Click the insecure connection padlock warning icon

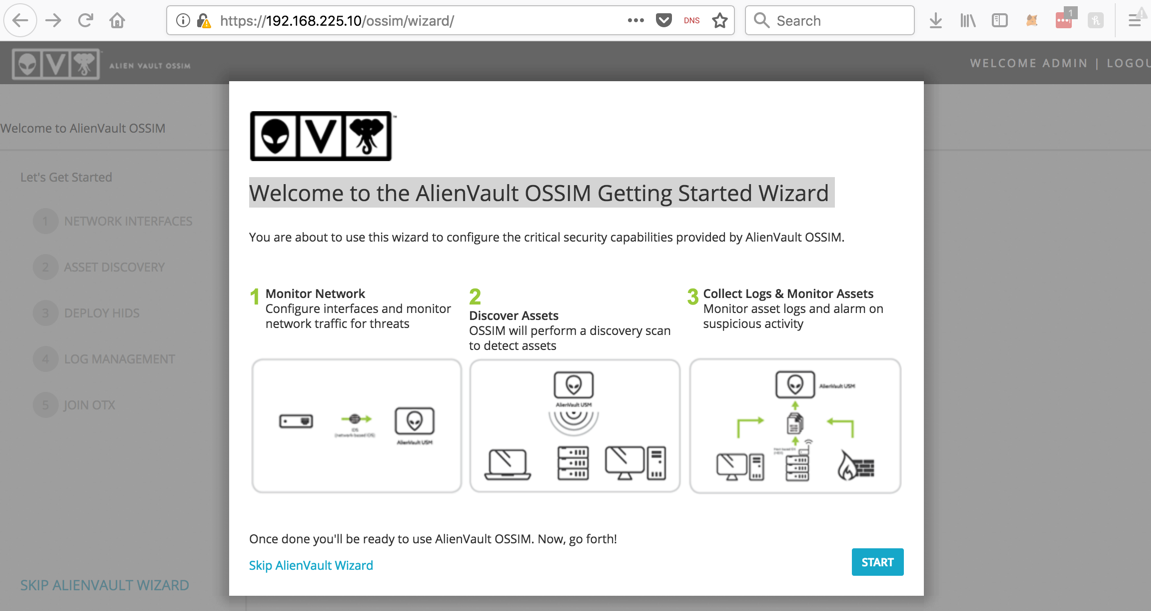point(203,21)
